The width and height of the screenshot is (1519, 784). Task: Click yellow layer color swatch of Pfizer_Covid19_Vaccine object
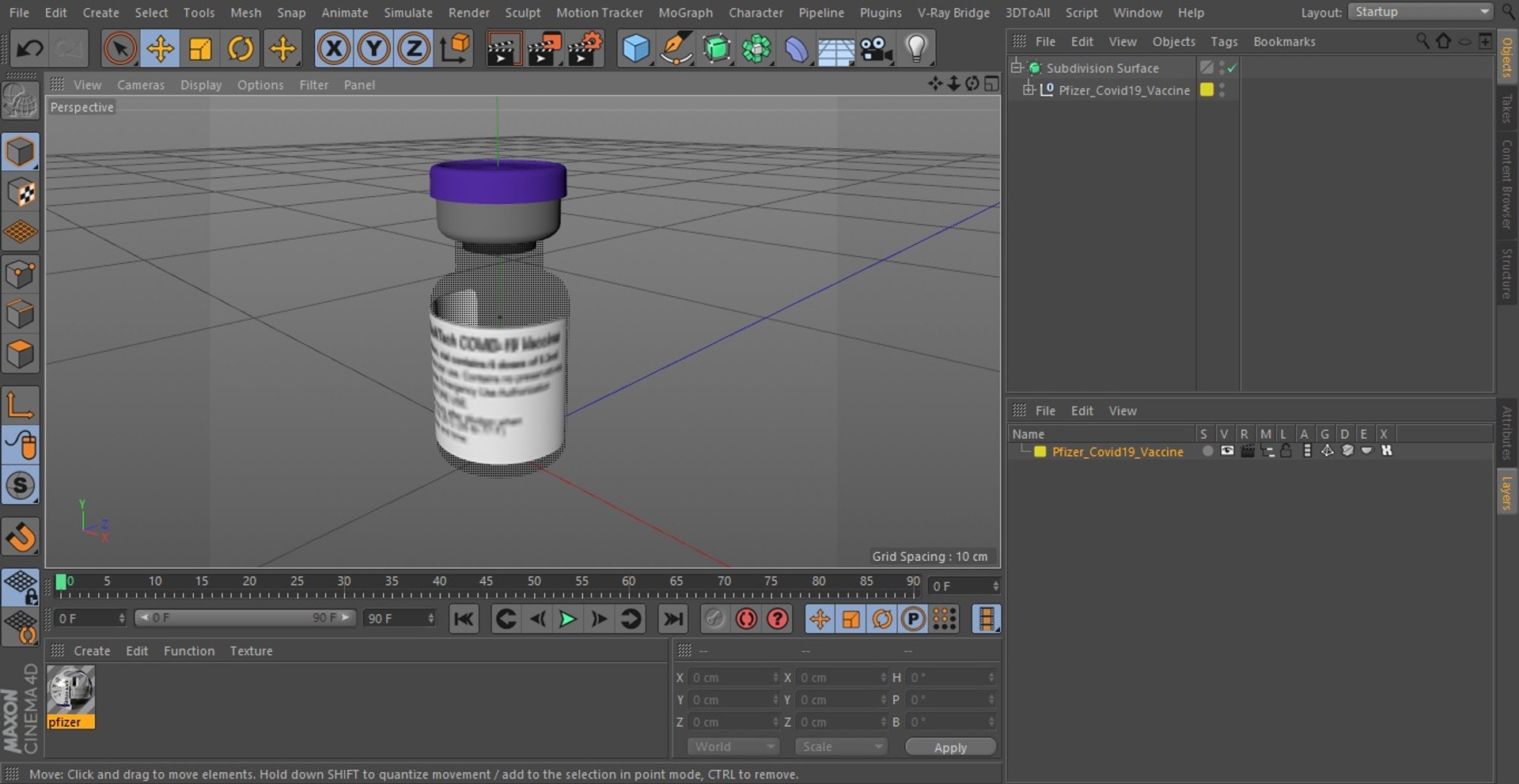click(x=1206, y=89)
